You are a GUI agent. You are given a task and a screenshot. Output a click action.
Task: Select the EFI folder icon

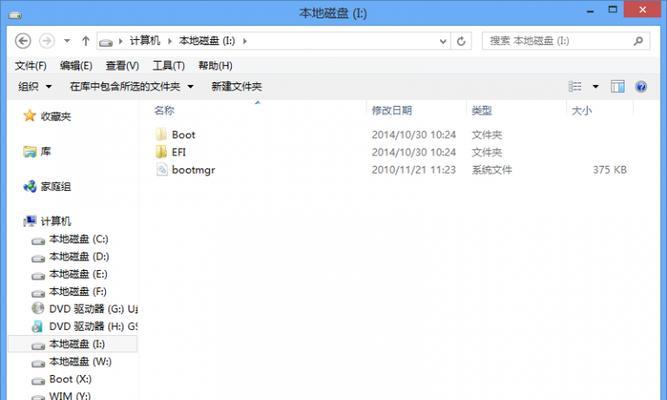point(161,152)
